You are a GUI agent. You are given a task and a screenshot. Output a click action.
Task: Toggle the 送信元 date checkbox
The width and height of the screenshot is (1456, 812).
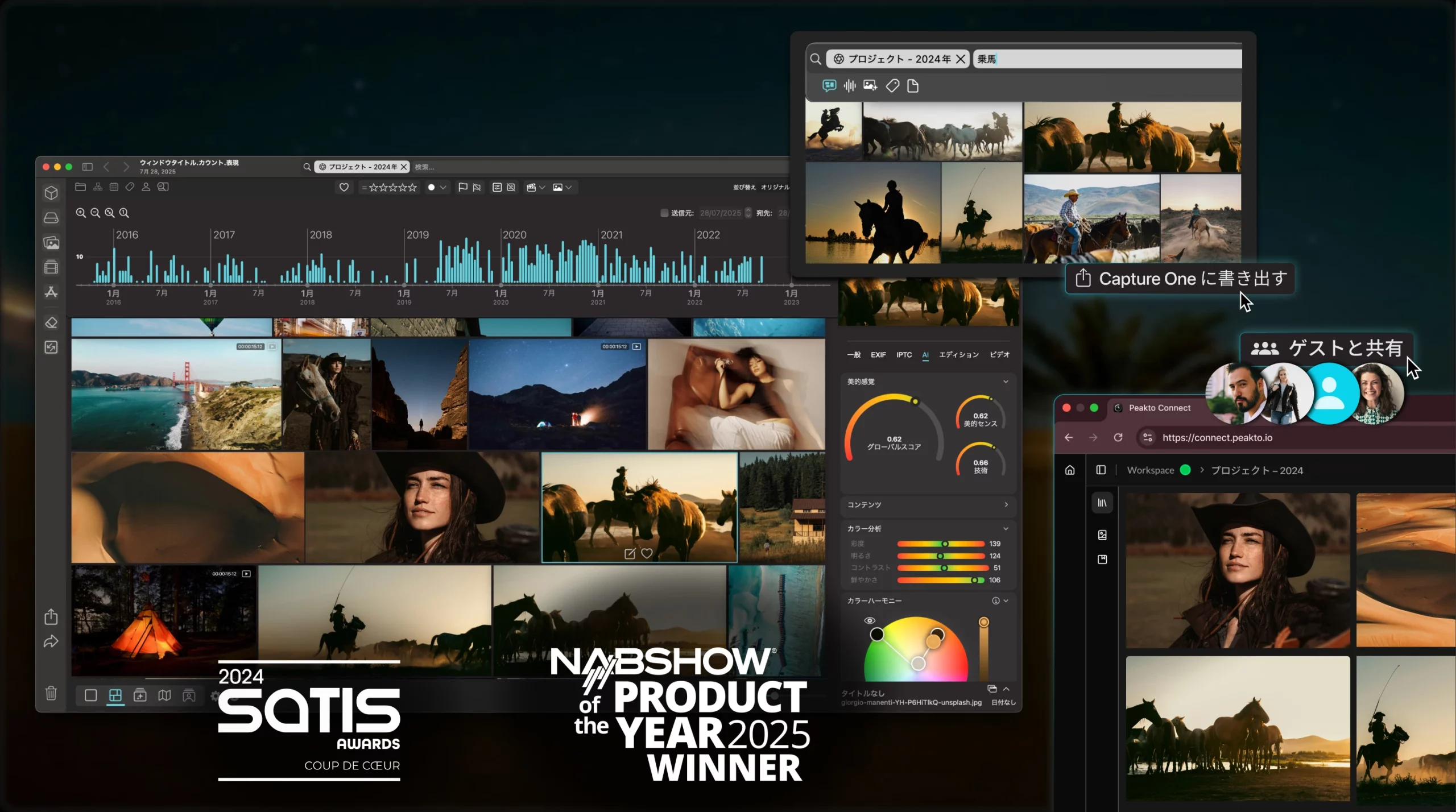coord(664,213)
